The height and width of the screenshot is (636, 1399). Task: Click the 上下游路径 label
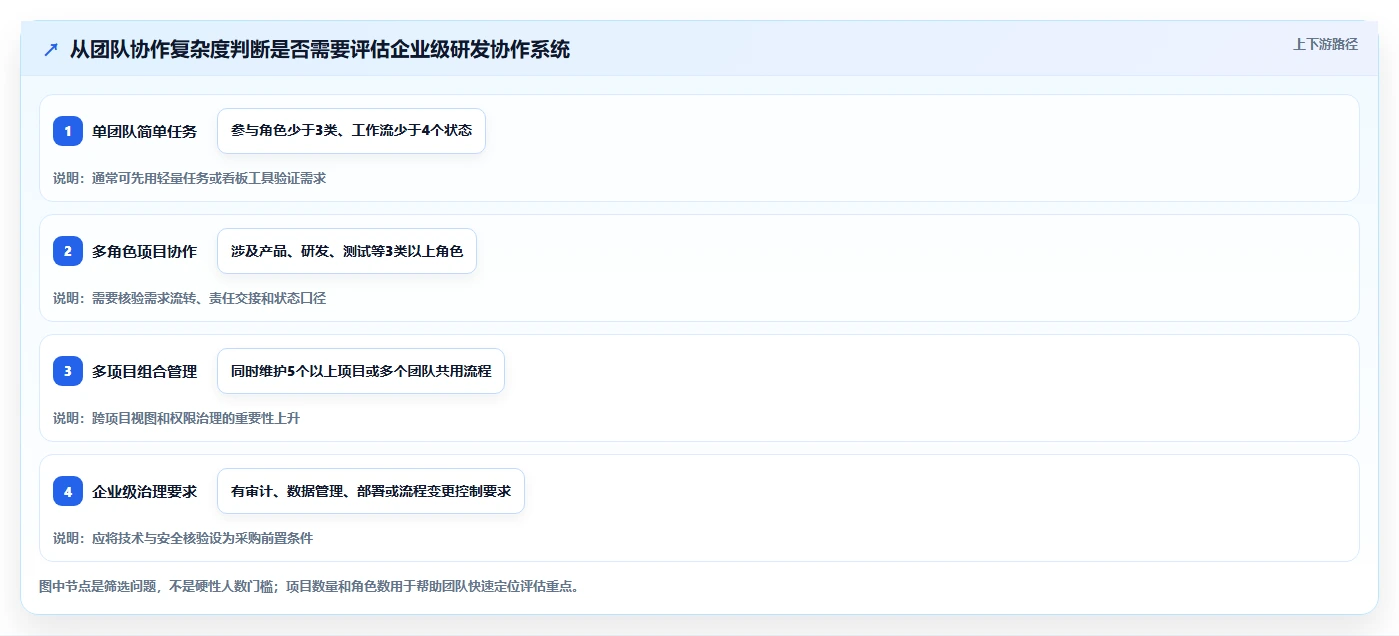[x=1325, y=44]
